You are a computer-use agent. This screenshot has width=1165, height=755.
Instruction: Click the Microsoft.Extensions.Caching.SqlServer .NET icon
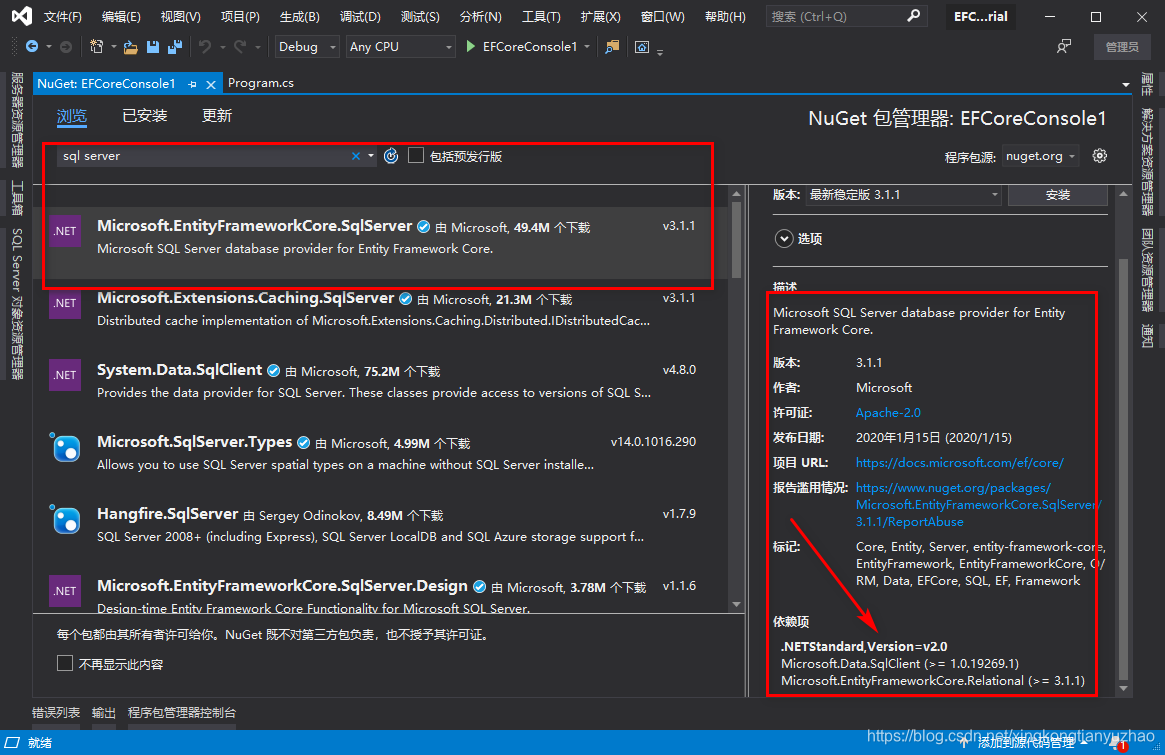65,303
